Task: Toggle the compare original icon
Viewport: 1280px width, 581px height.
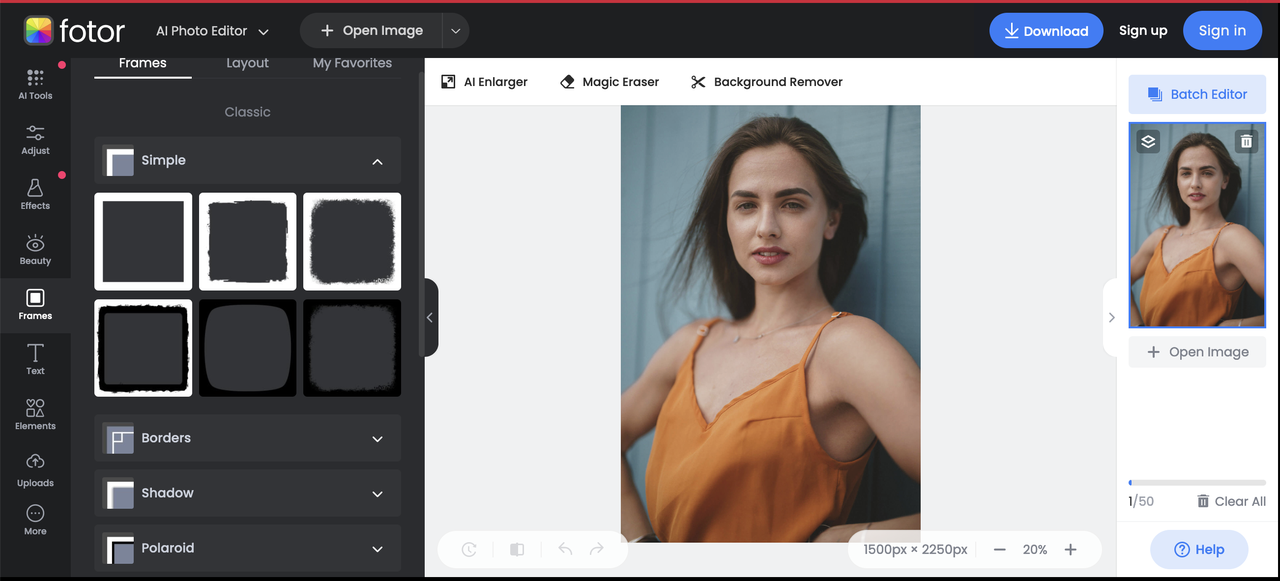Action: pyautogui.click(x=517, y=549)
